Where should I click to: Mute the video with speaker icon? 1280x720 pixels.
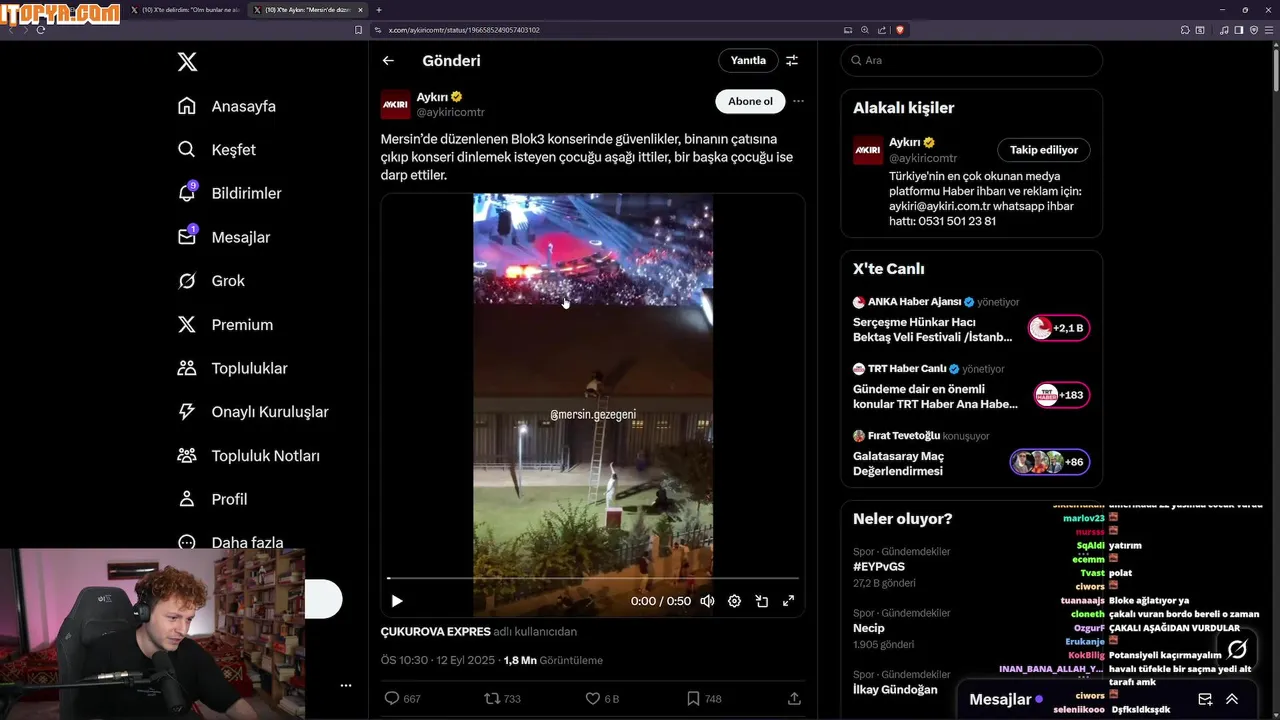click(707, 601)
